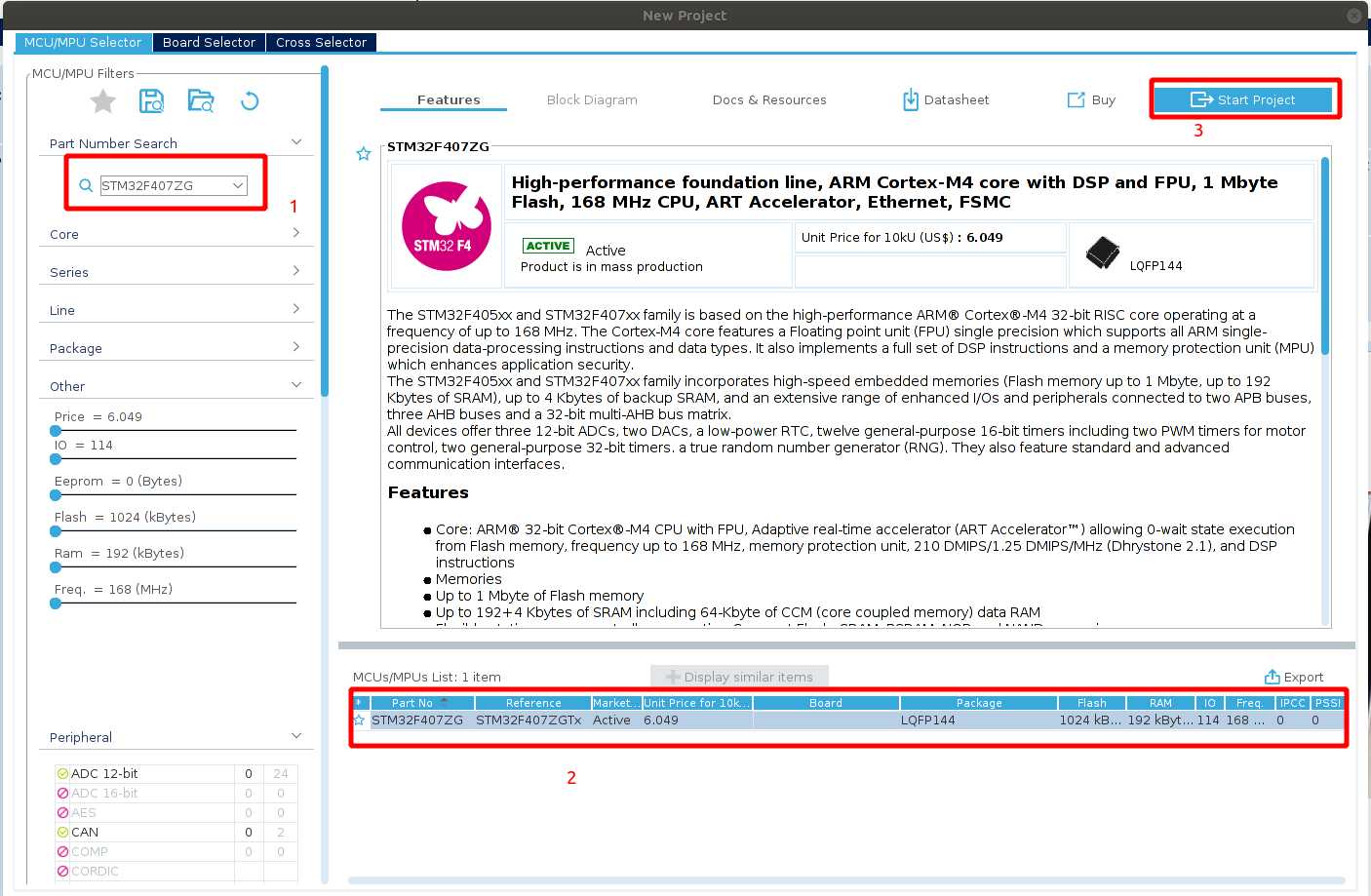The width and height of the screenshot is (1371, 896).
Task: Add STM32F407ZG to favorites star near title
Action: (x=364, y=153)
